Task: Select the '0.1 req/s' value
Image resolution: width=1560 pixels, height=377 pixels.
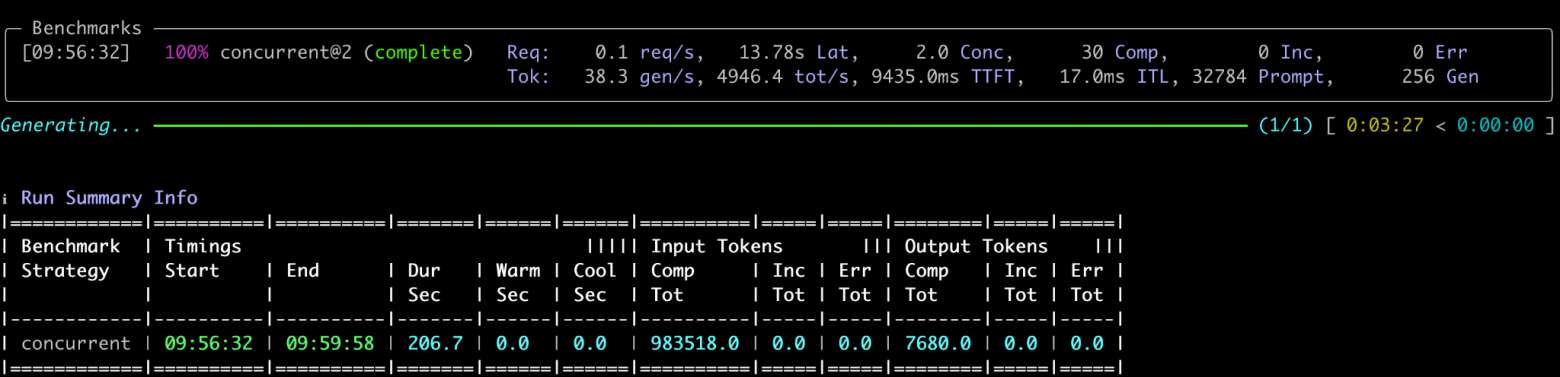Action: [x=649, y=52]
